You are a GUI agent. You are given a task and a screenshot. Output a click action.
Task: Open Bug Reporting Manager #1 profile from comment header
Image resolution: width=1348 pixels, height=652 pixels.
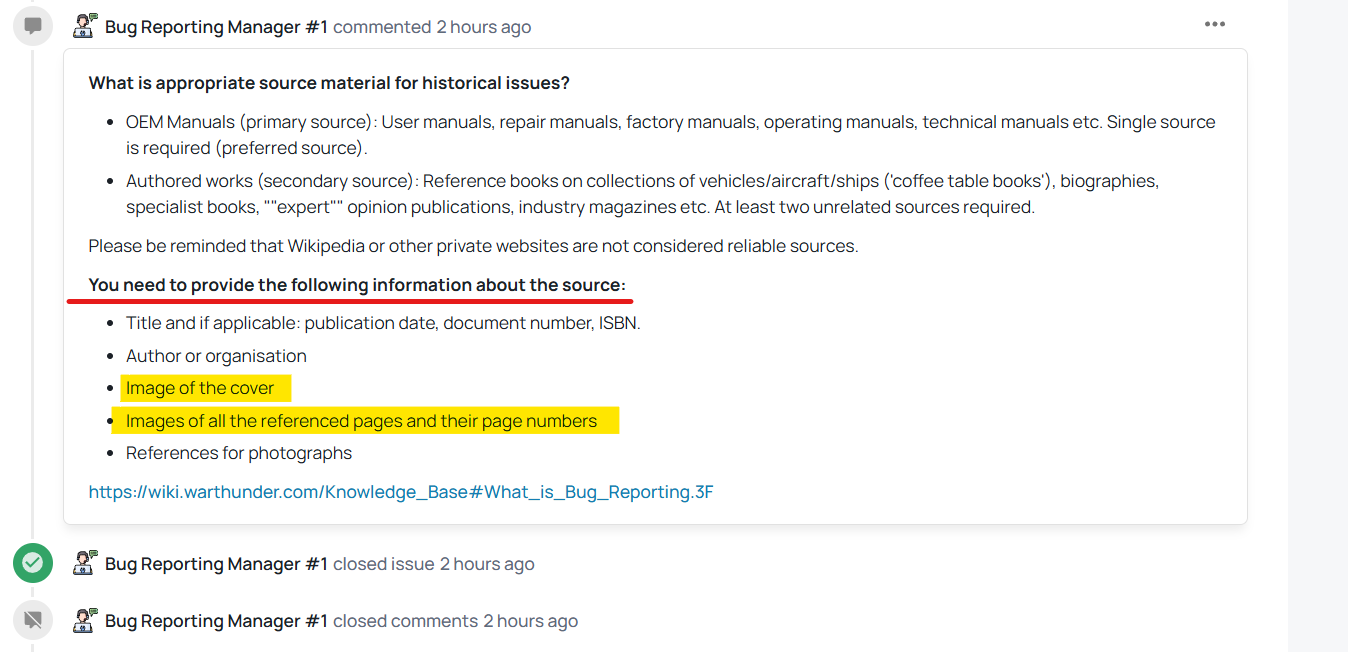[x=216, y=27]
